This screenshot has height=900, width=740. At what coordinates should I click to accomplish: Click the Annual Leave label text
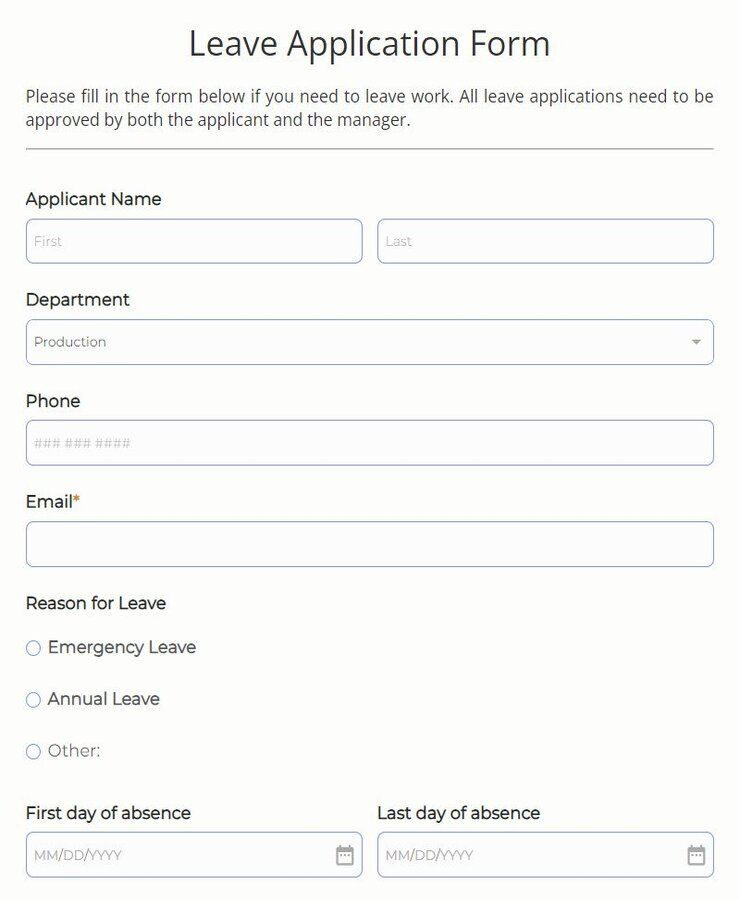[103, 700]
